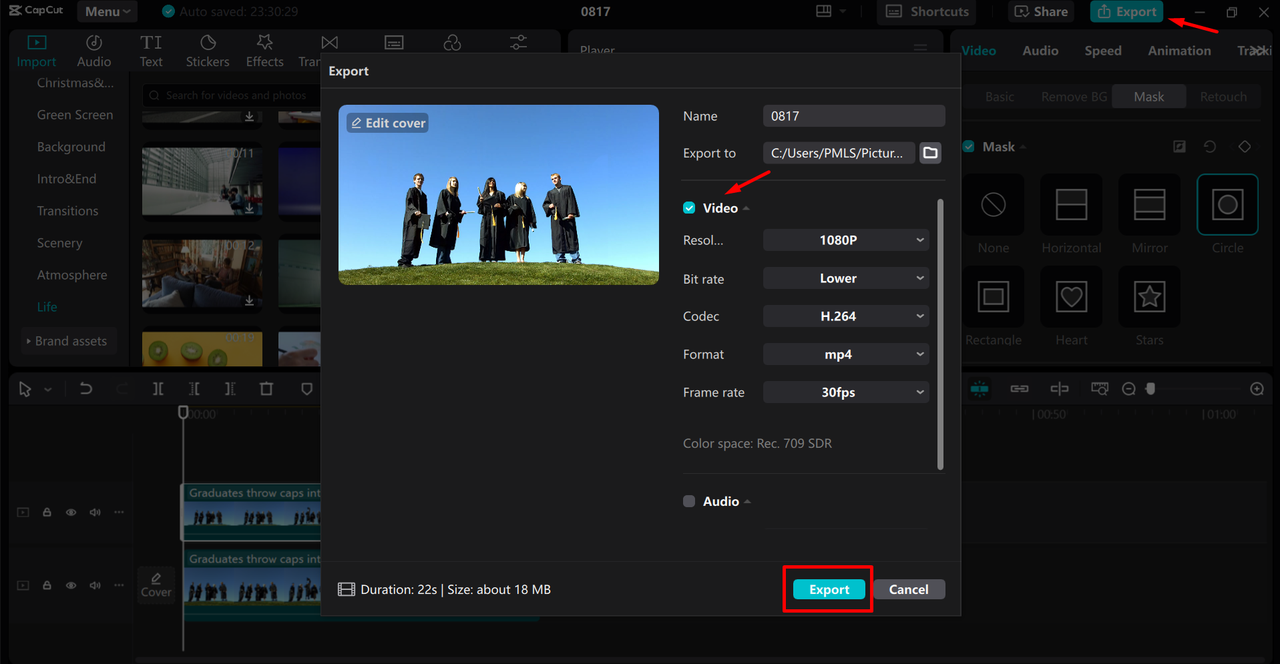Mute the upper track audio
The image size is (1280, 664).
click(95, 512)
